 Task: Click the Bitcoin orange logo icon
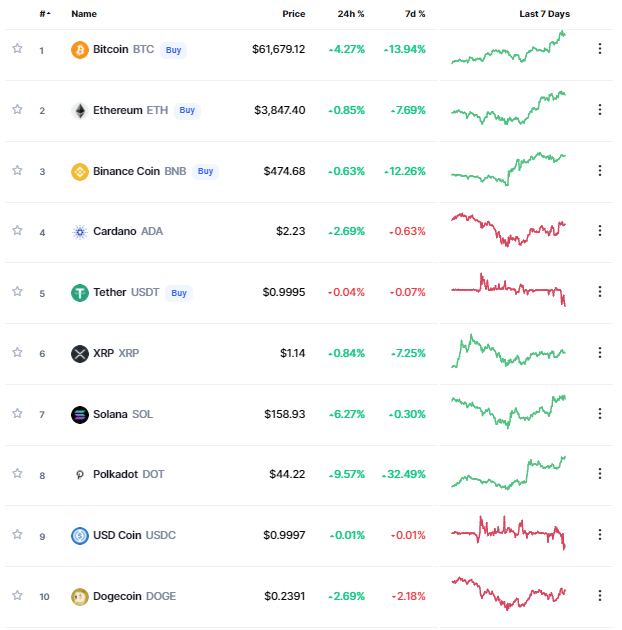80,50
